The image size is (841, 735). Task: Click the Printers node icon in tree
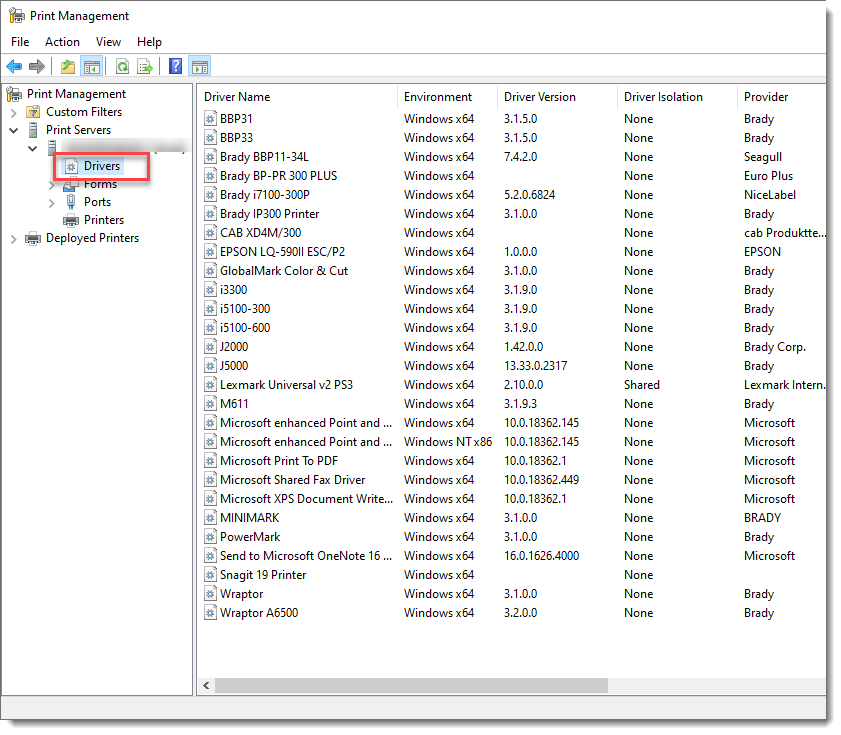pos(71,220)
